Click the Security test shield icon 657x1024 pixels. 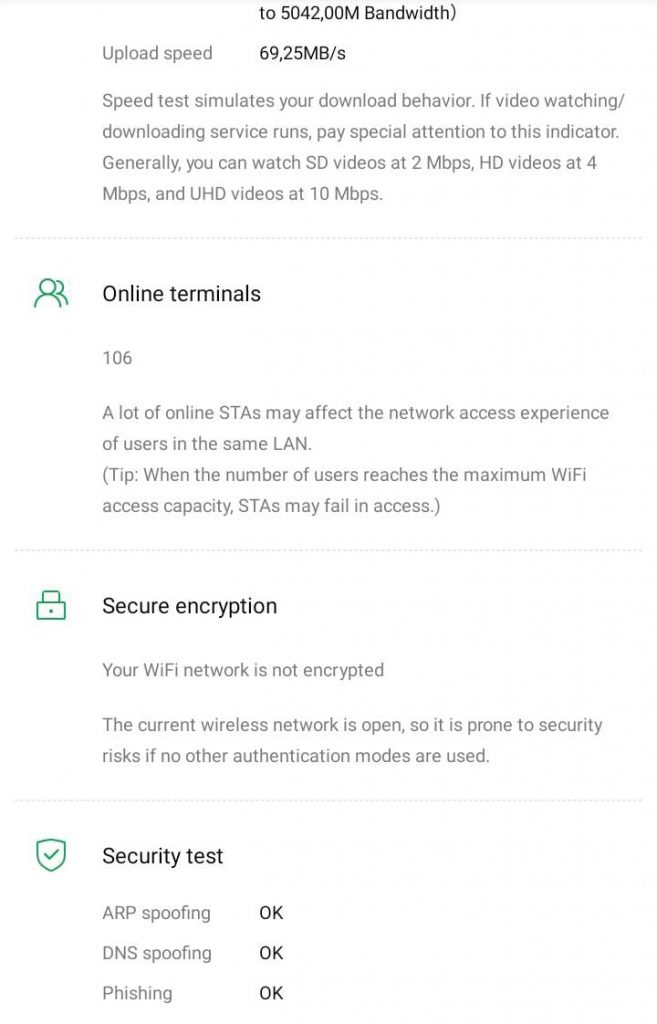click(50, 856)
